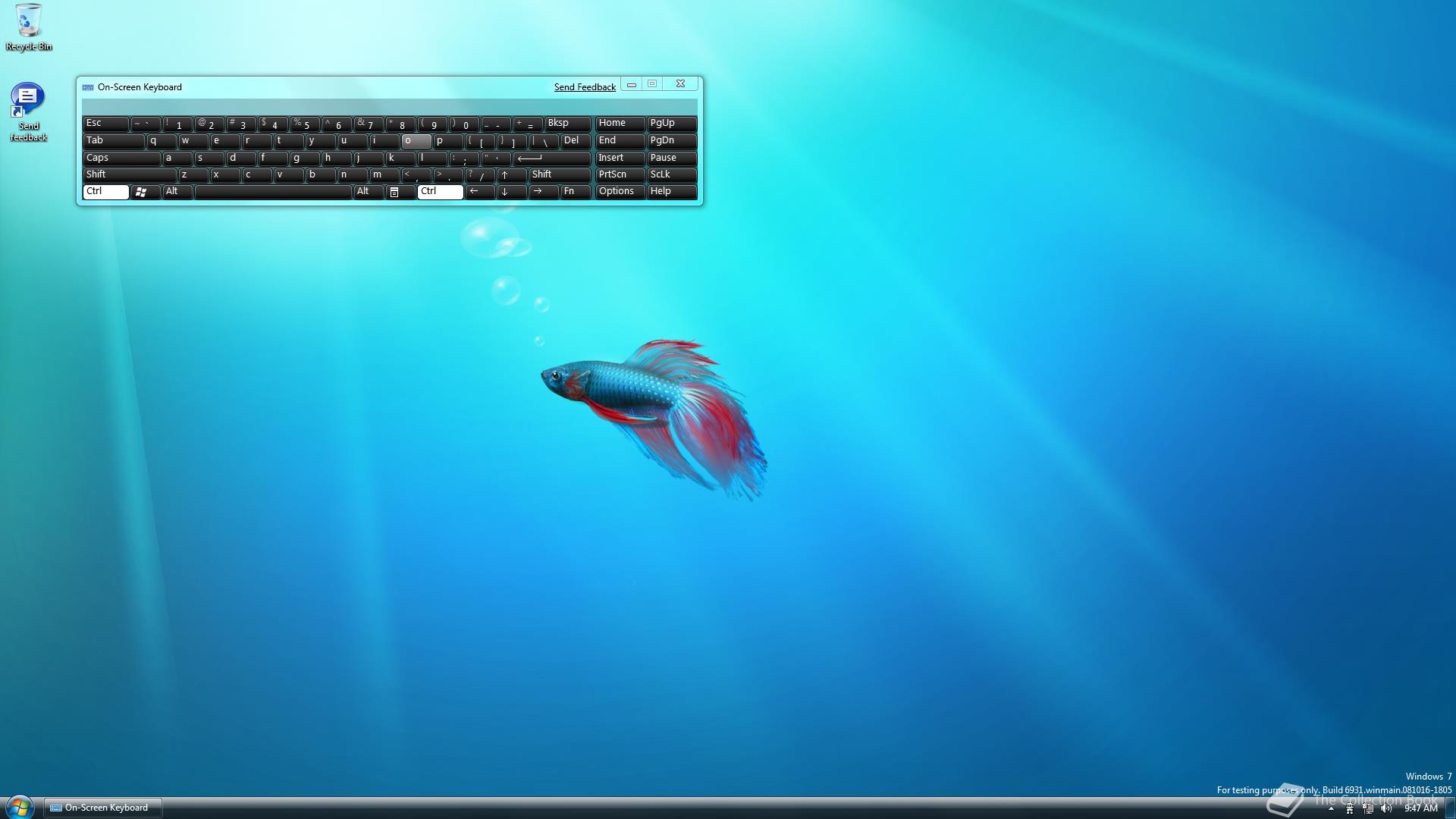Click On-Screen Keyboard taskbar button
The image size is (1456, 819).
[102, 808]
